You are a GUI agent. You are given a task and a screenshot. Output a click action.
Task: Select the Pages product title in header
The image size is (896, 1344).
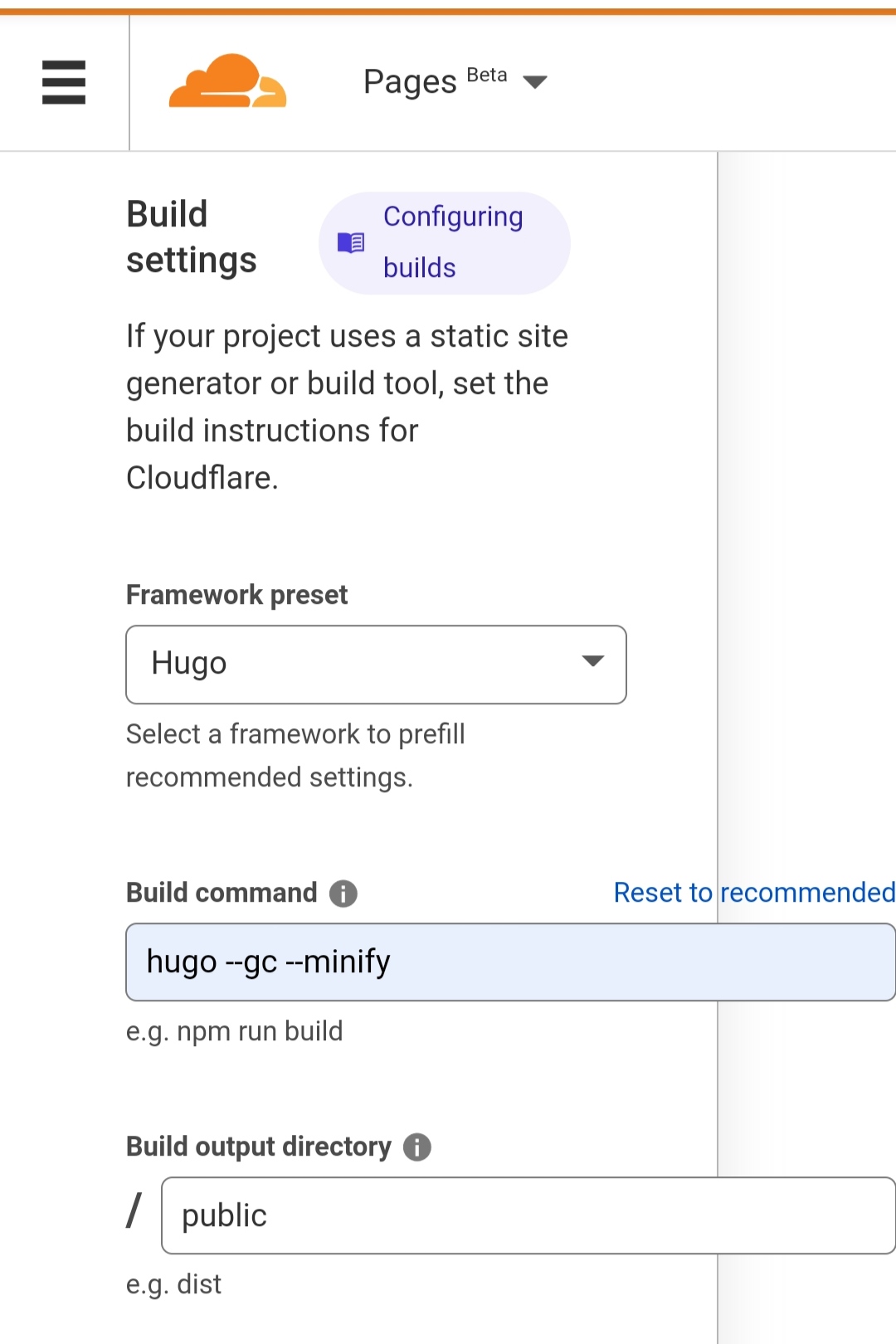pos(410,82)
